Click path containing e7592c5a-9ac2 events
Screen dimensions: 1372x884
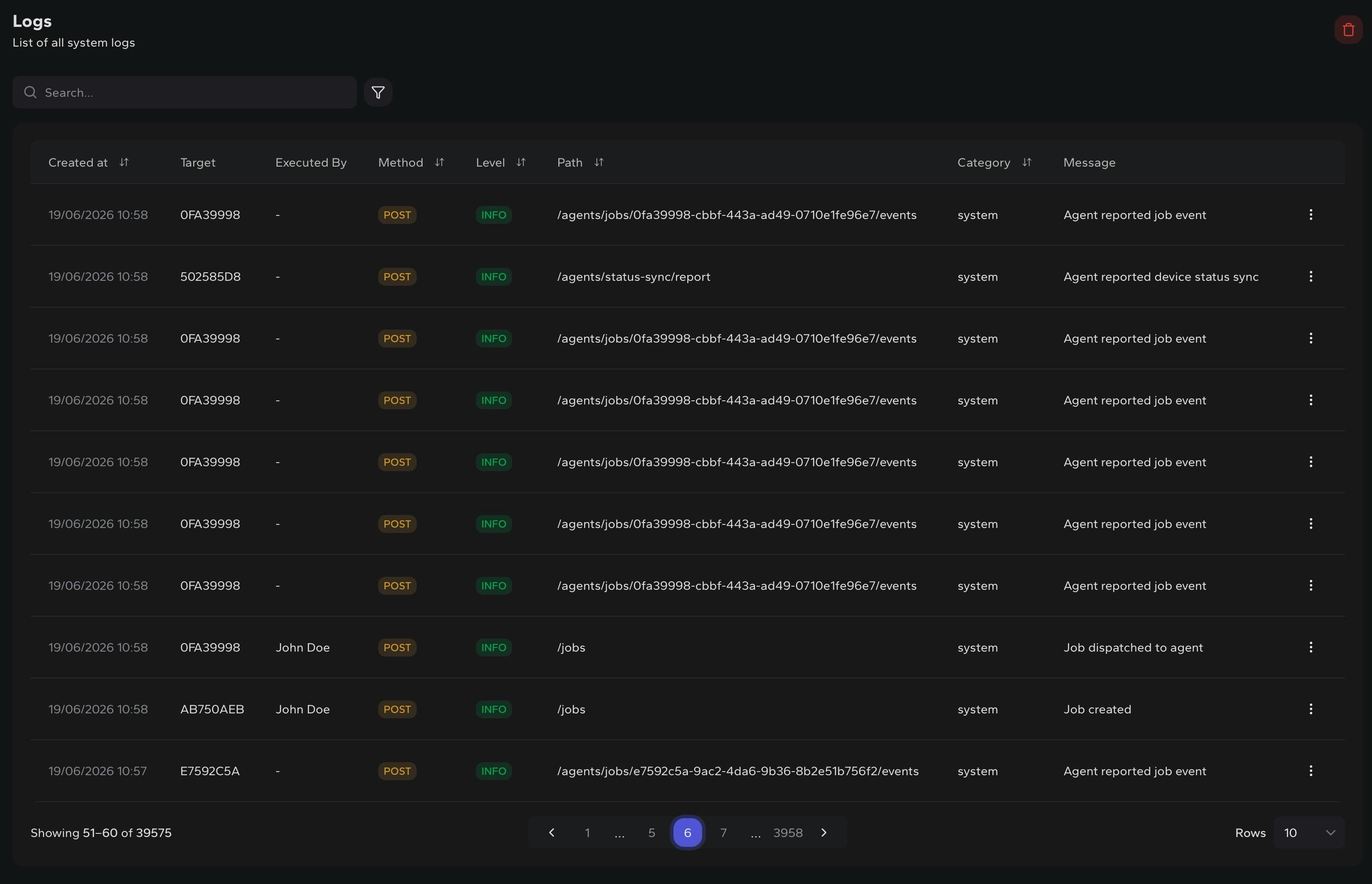738,771
